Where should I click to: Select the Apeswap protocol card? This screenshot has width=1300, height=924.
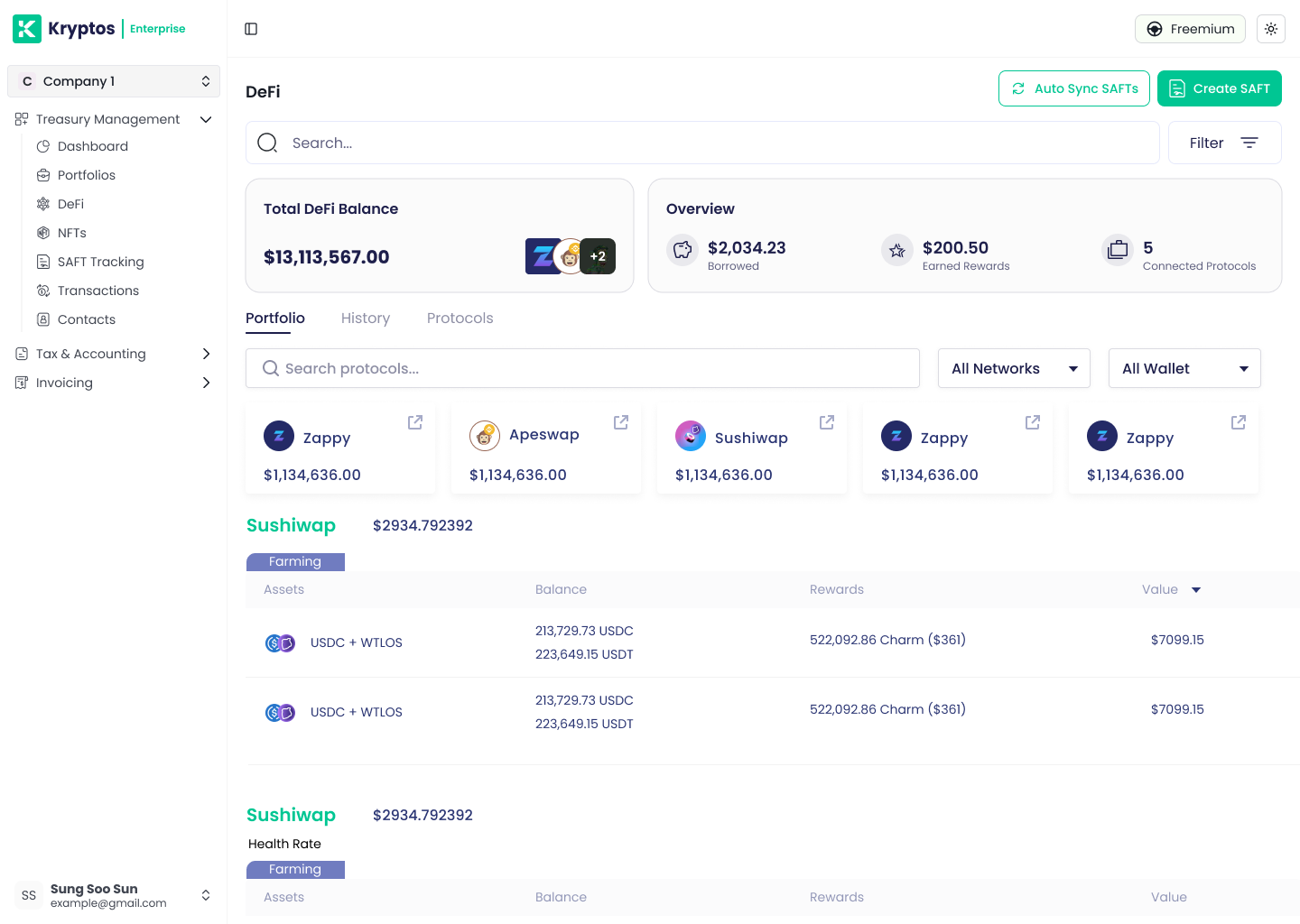pos(546,449)
